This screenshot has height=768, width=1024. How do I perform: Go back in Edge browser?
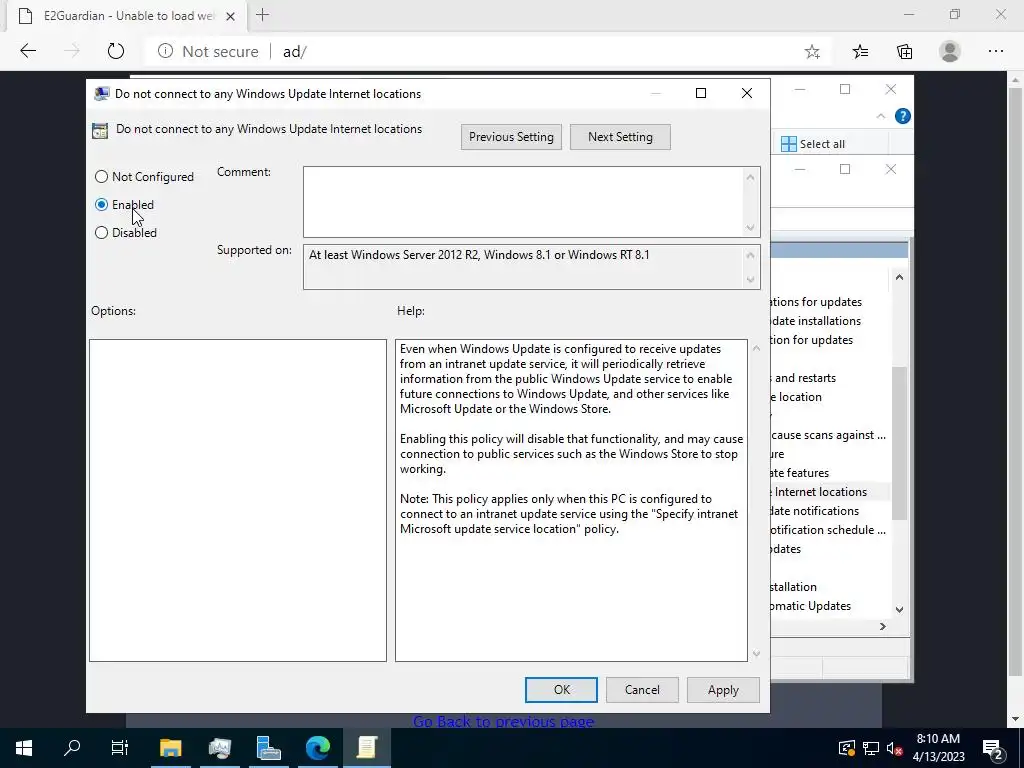[28, 51]
